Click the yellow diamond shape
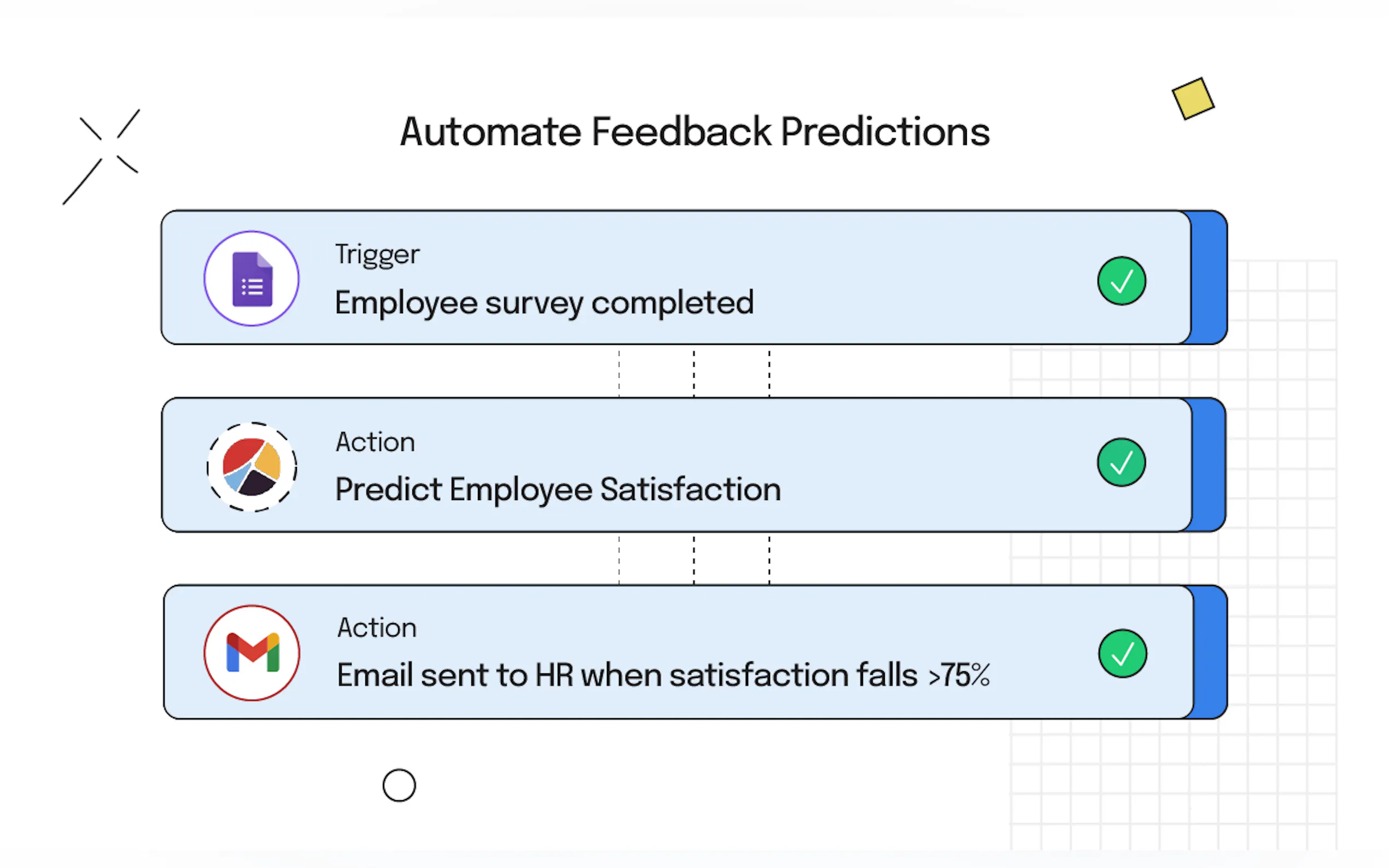 point(1193,99)
